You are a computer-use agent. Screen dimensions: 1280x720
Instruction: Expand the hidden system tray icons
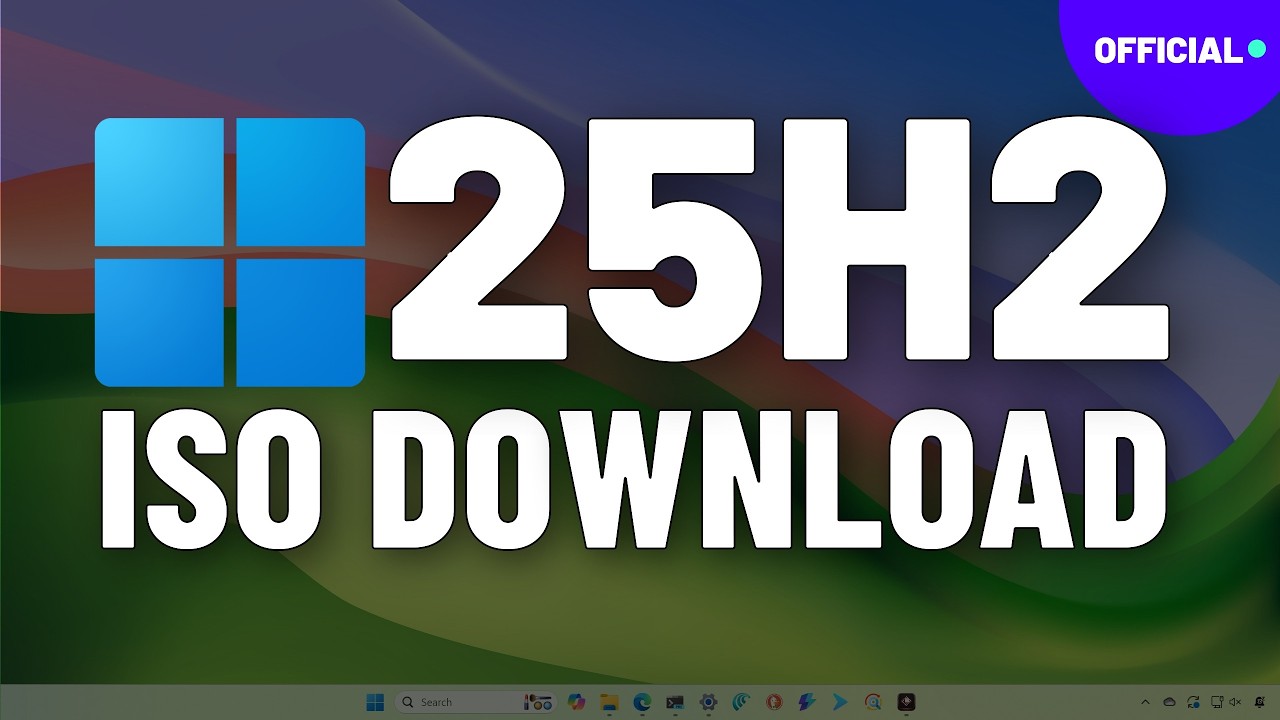coord(1145,702)
